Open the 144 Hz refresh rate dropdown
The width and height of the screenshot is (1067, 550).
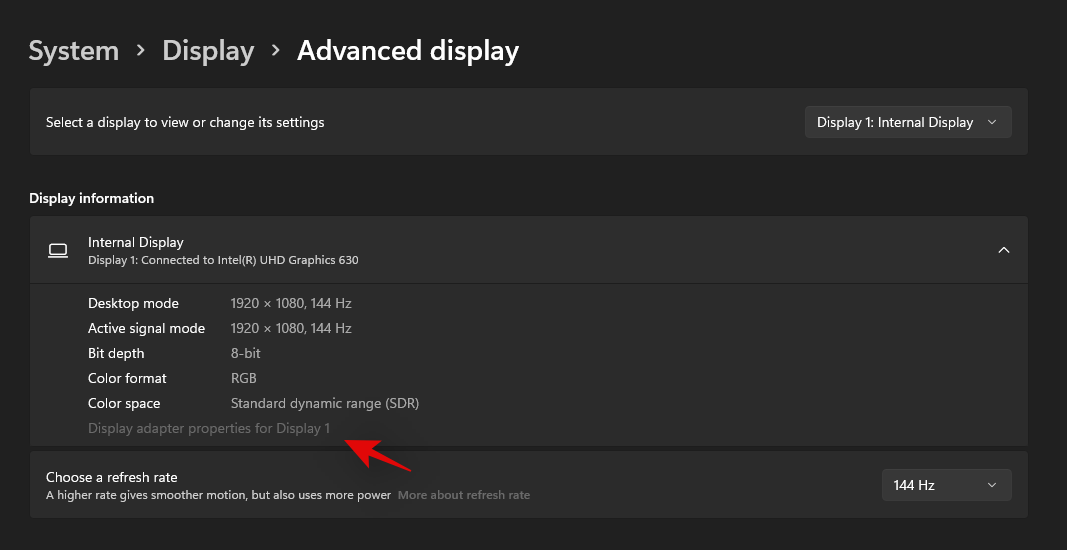[945, 485]
